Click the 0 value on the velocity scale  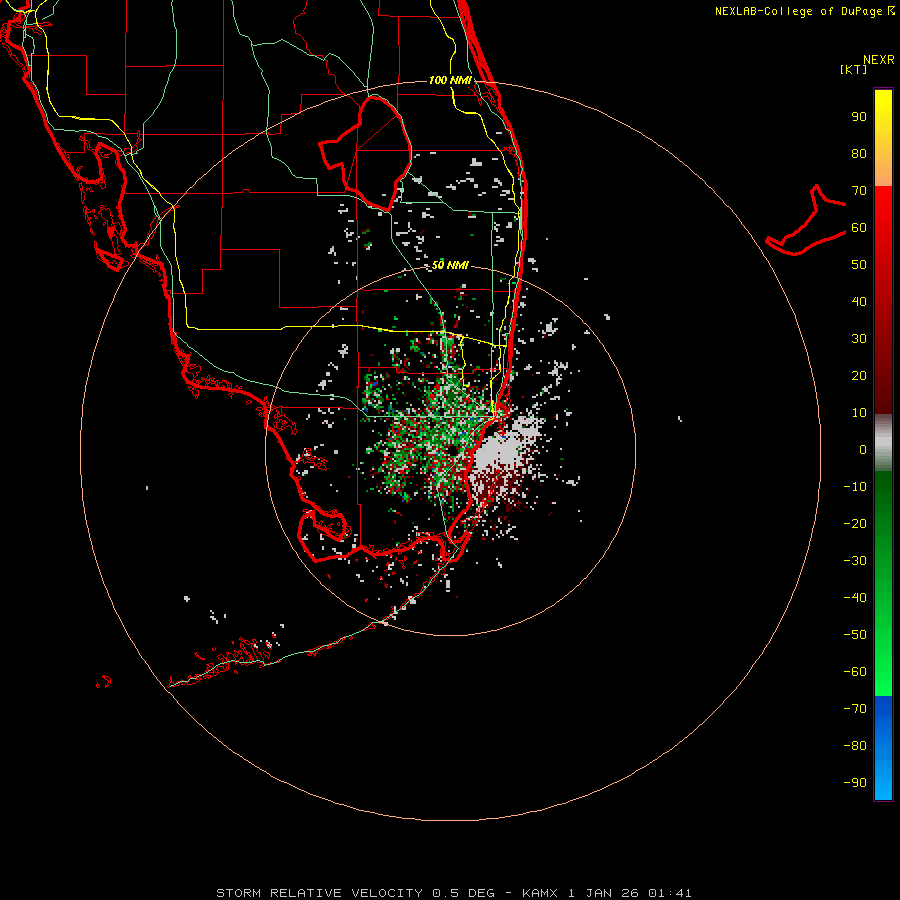click(x=863, y=449)
